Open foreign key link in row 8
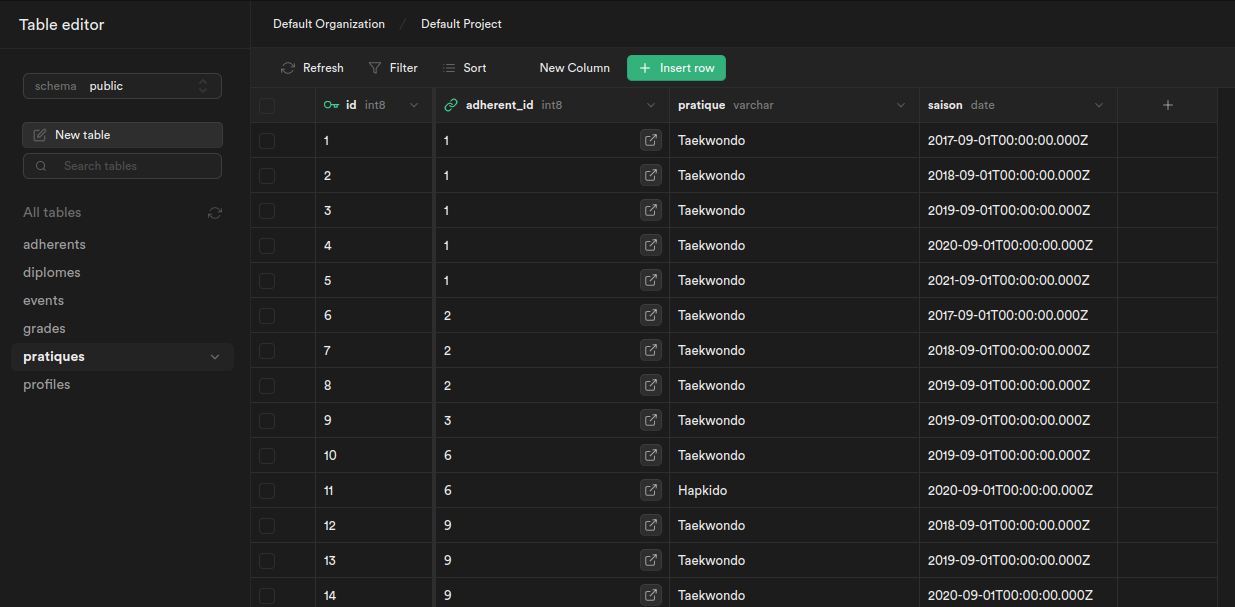The width and height of the screenshot is (1235, 607). click(x=651, y=386)
